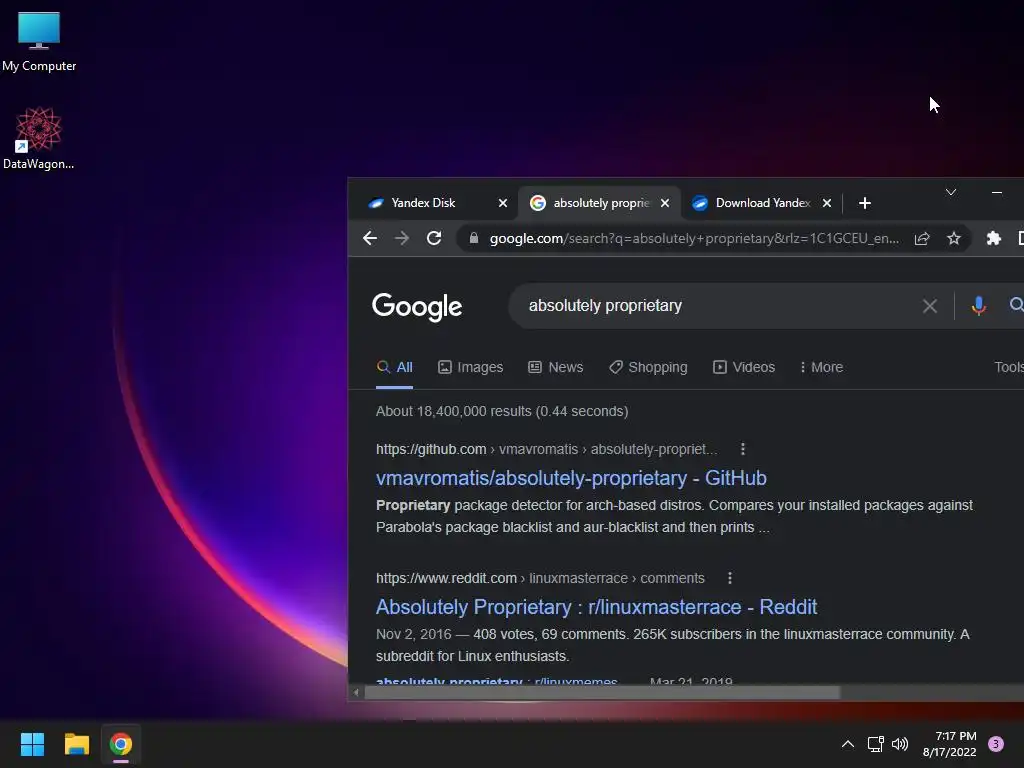Open network status tray icon

point(875,744)
